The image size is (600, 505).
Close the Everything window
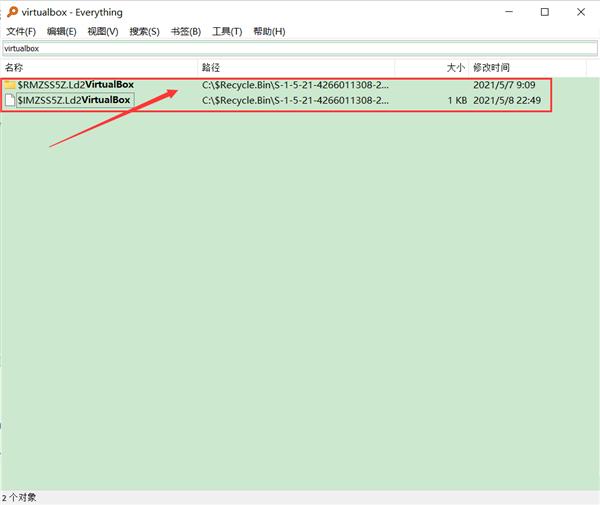coord(581,12)
